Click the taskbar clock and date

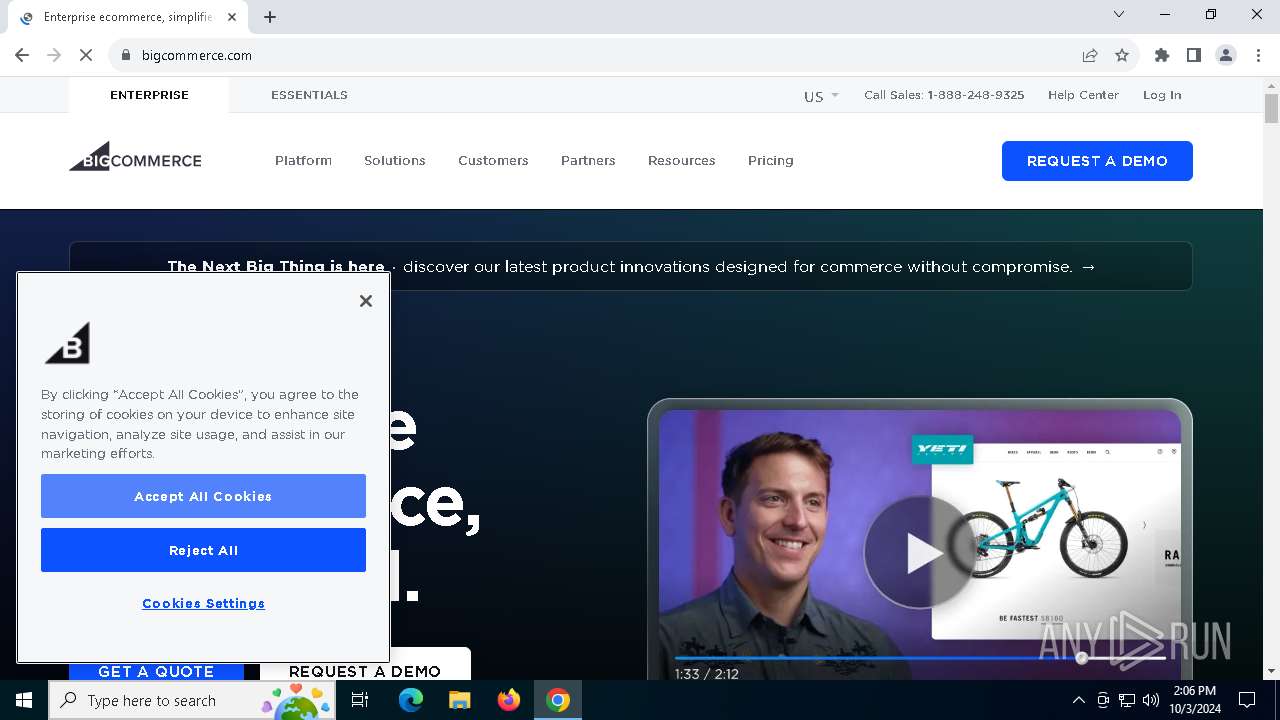pyautogui.click(x=1193, y=700)
